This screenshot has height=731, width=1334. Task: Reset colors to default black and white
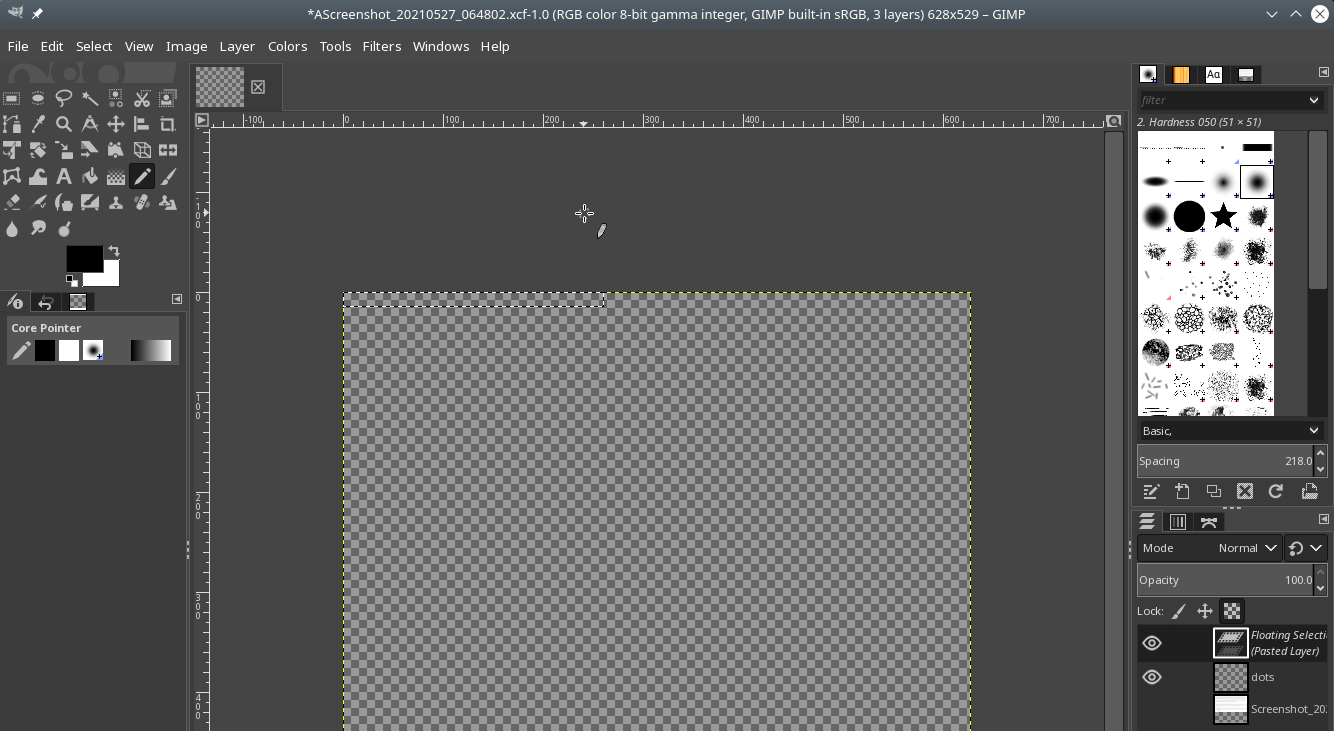(x=72, y=280)
